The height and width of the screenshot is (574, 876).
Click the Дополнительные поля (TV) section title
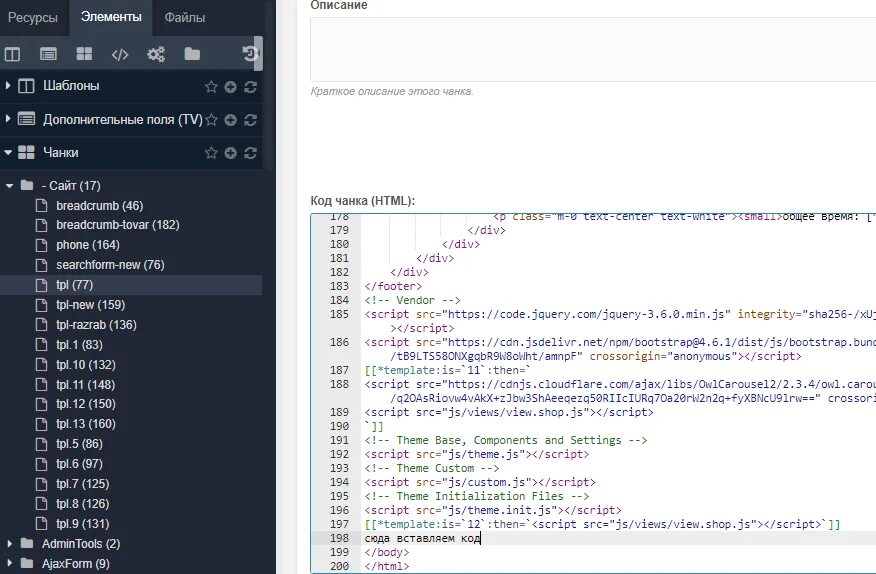[122, 119]
